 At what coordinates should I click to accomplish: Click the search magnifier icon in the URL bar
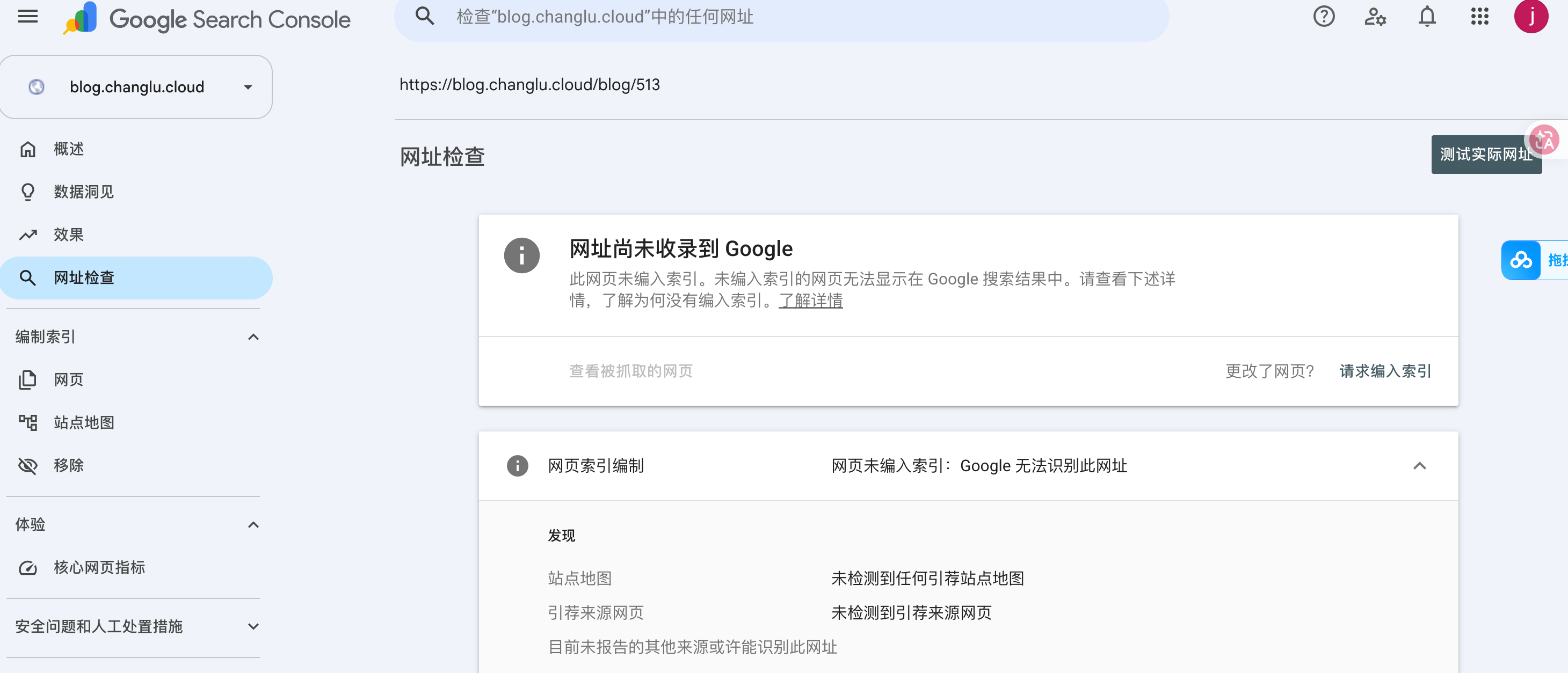point(424,17)
